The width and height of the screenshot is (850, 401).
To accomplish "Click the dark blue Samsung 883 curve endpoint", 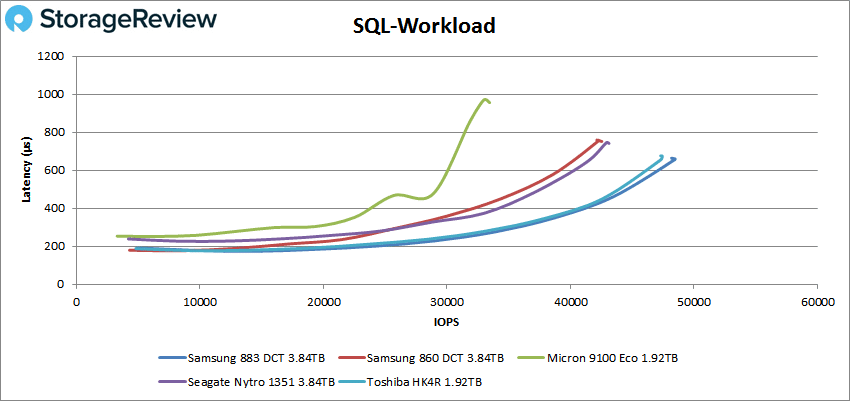I will 674,159.
